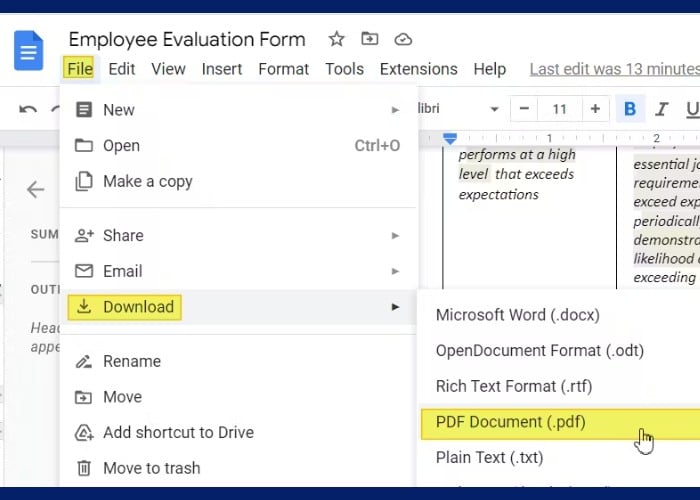Click the Undo arrow in toolbar
700x500 pixels.
[28, 109]
